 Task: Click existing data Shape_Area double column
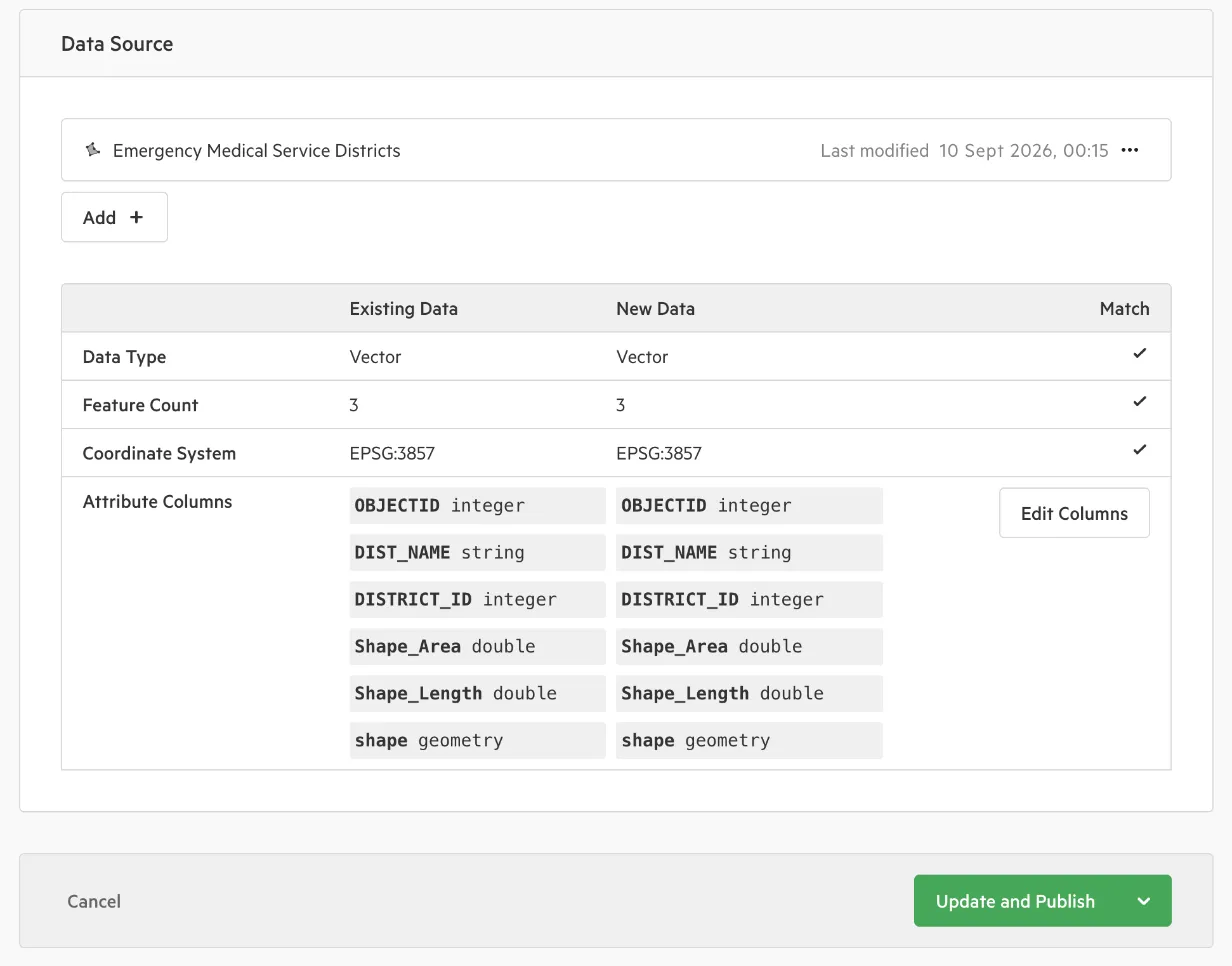(x=477, y=647)
